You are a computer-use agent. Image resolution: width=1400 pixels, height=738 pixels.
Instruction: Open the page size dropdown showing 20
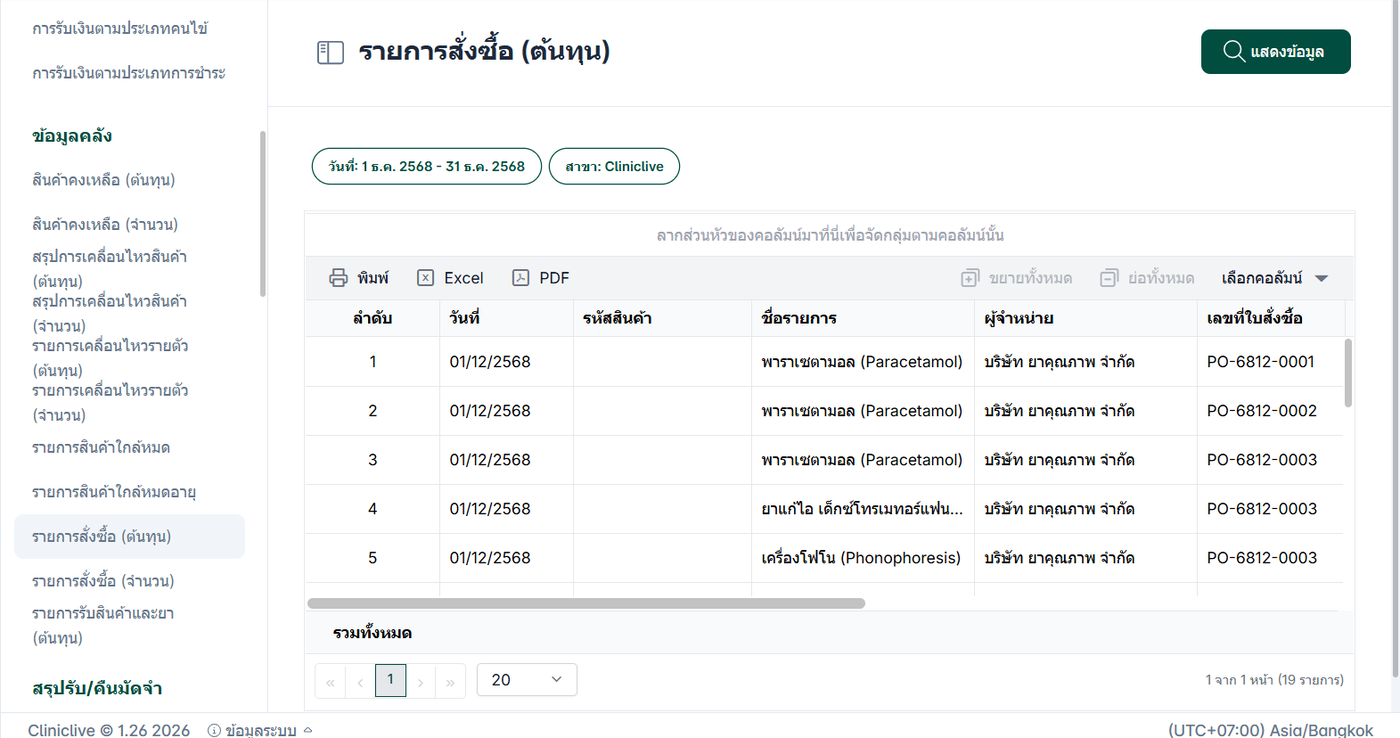[527, 680]
